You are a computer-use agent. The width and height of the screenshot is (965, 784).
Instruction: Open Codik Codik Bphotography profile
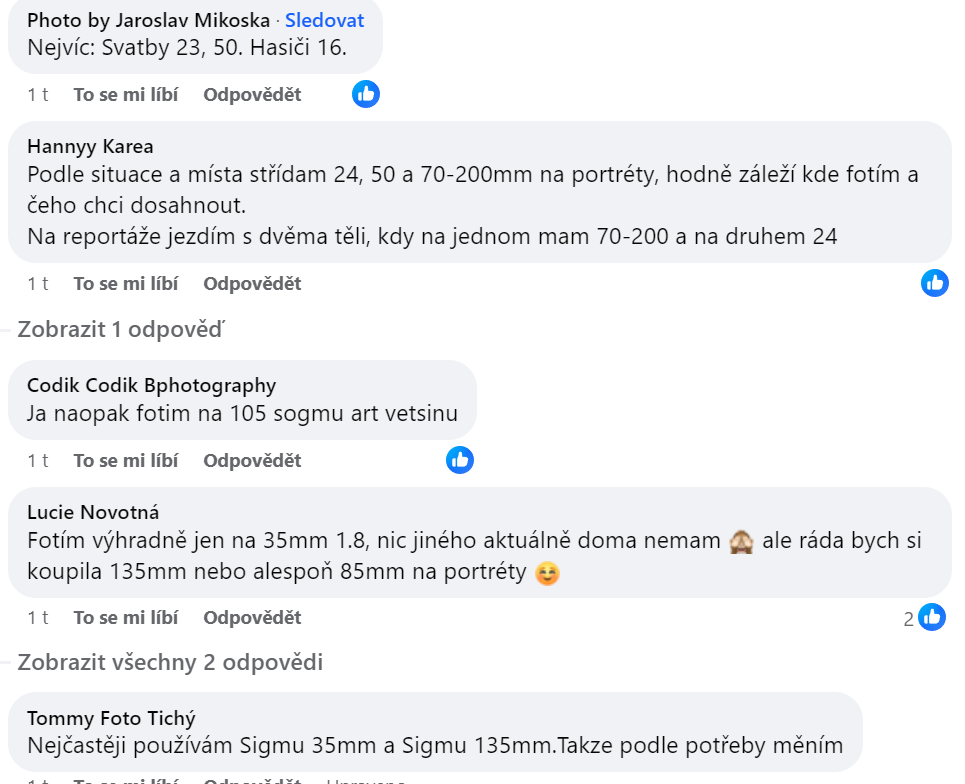pyautogui.click(x=151, y=385)
